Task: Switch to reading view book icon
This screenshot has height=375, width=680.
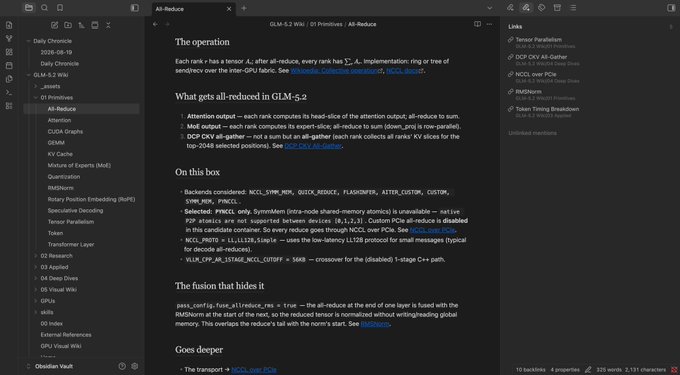Action: coord(477,24)
